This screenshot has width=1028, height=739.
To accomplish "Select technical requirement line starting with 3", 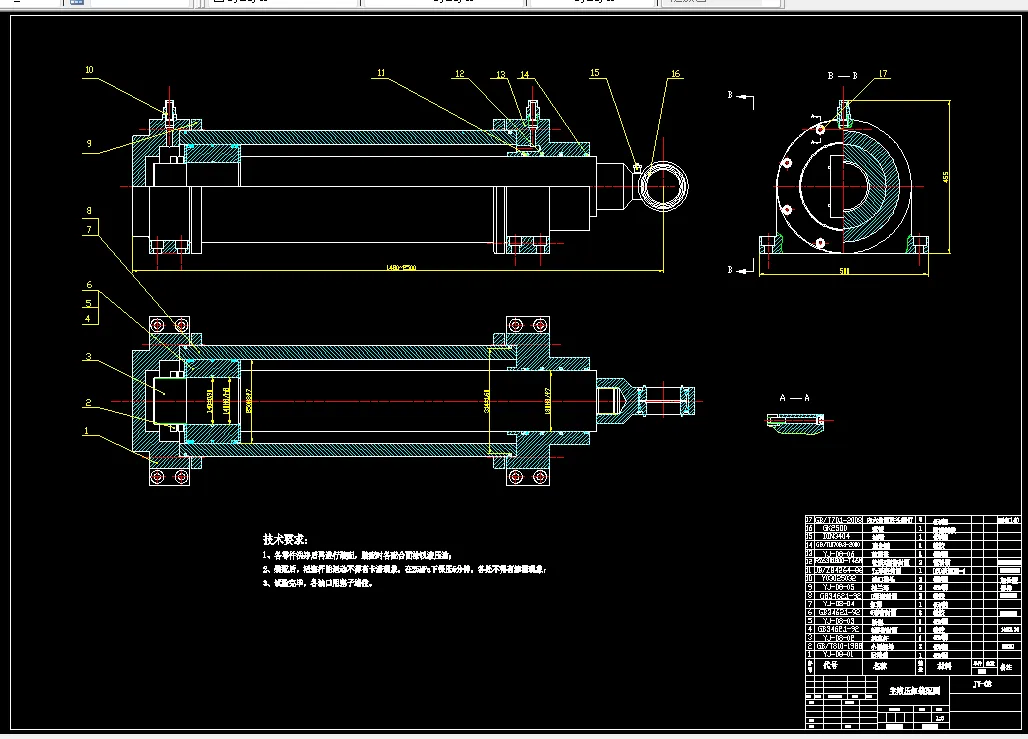I will point(318,583).
